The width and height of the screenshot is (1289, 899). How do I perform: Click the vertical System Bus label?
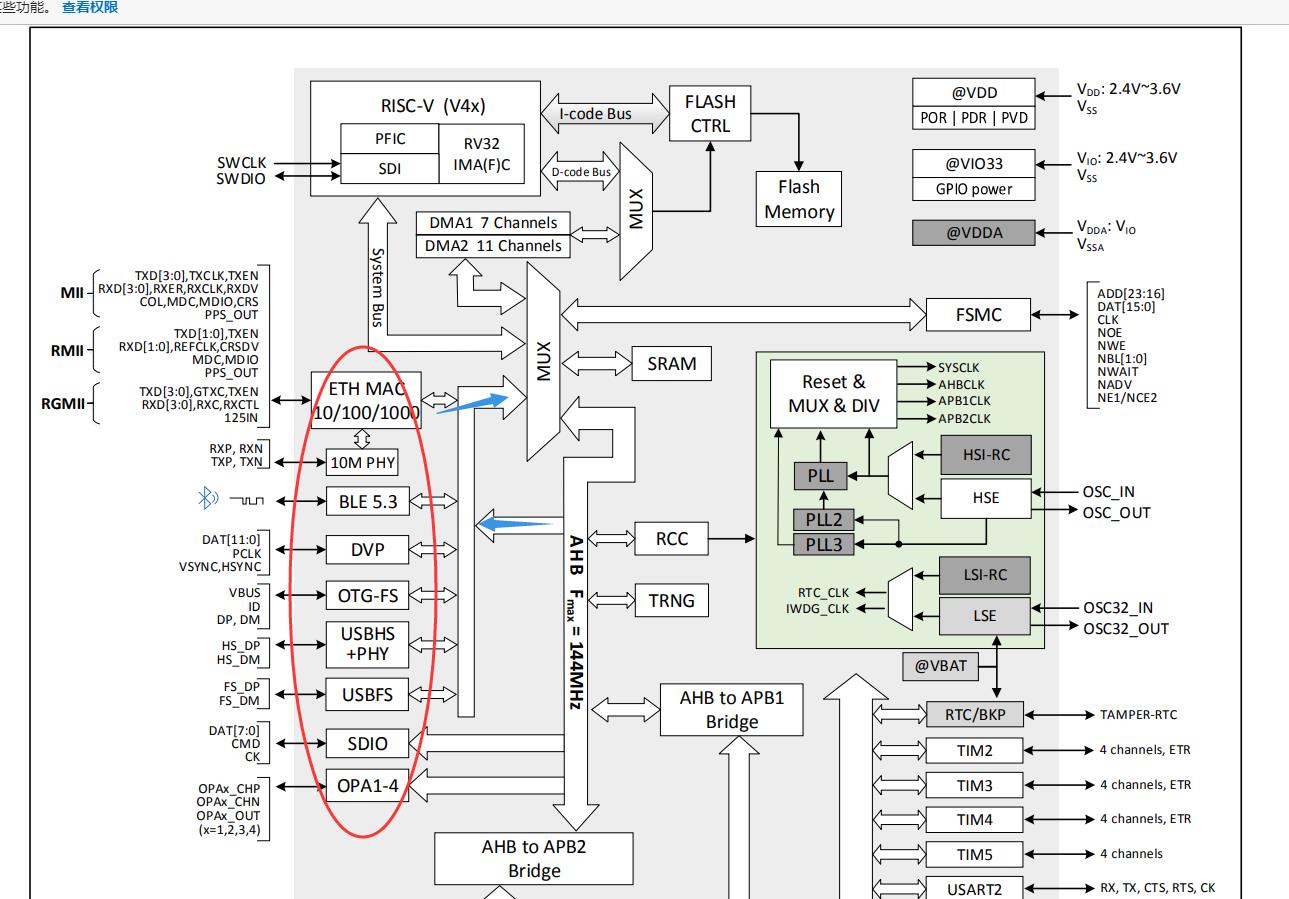click(378, 287)
